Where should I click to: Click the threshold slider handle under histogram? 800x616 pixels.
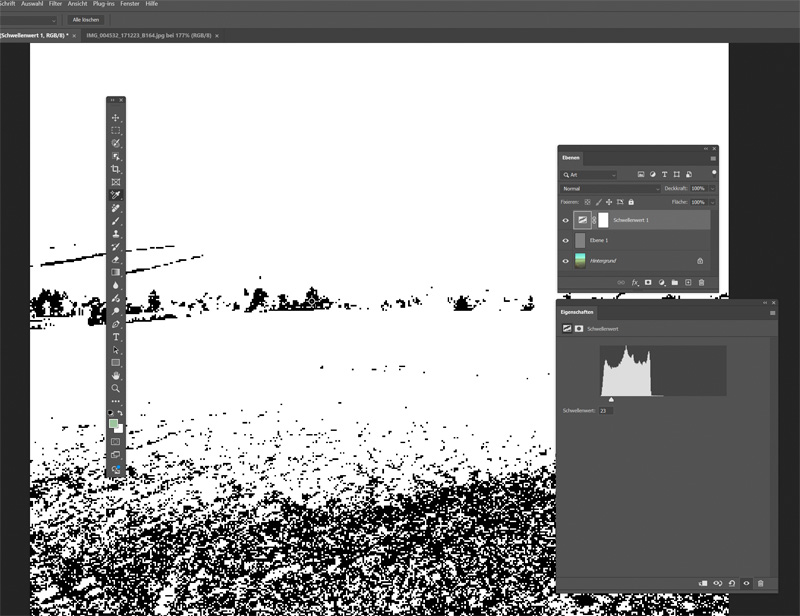point(611,399)
